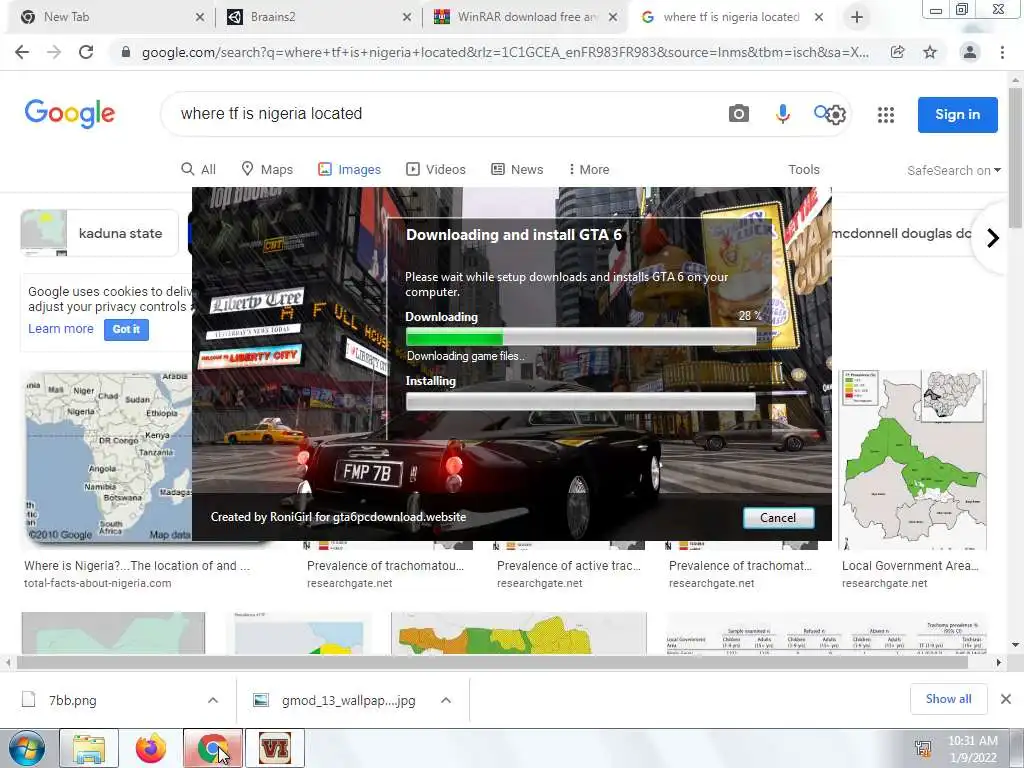Open the GTA VI installer taskbar icon

(275, 748)
